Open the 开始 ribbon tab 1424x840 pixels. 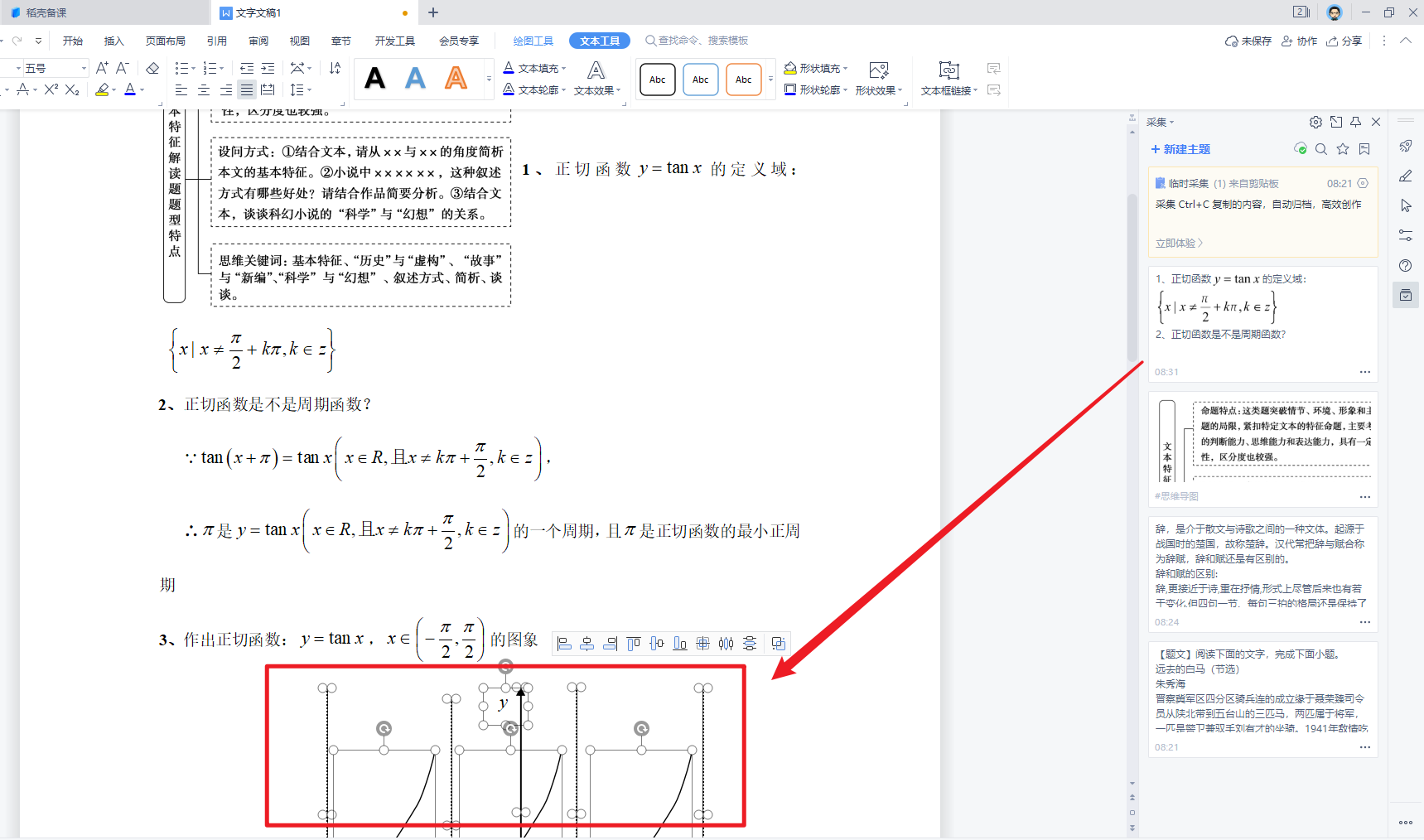pos(73,41)
